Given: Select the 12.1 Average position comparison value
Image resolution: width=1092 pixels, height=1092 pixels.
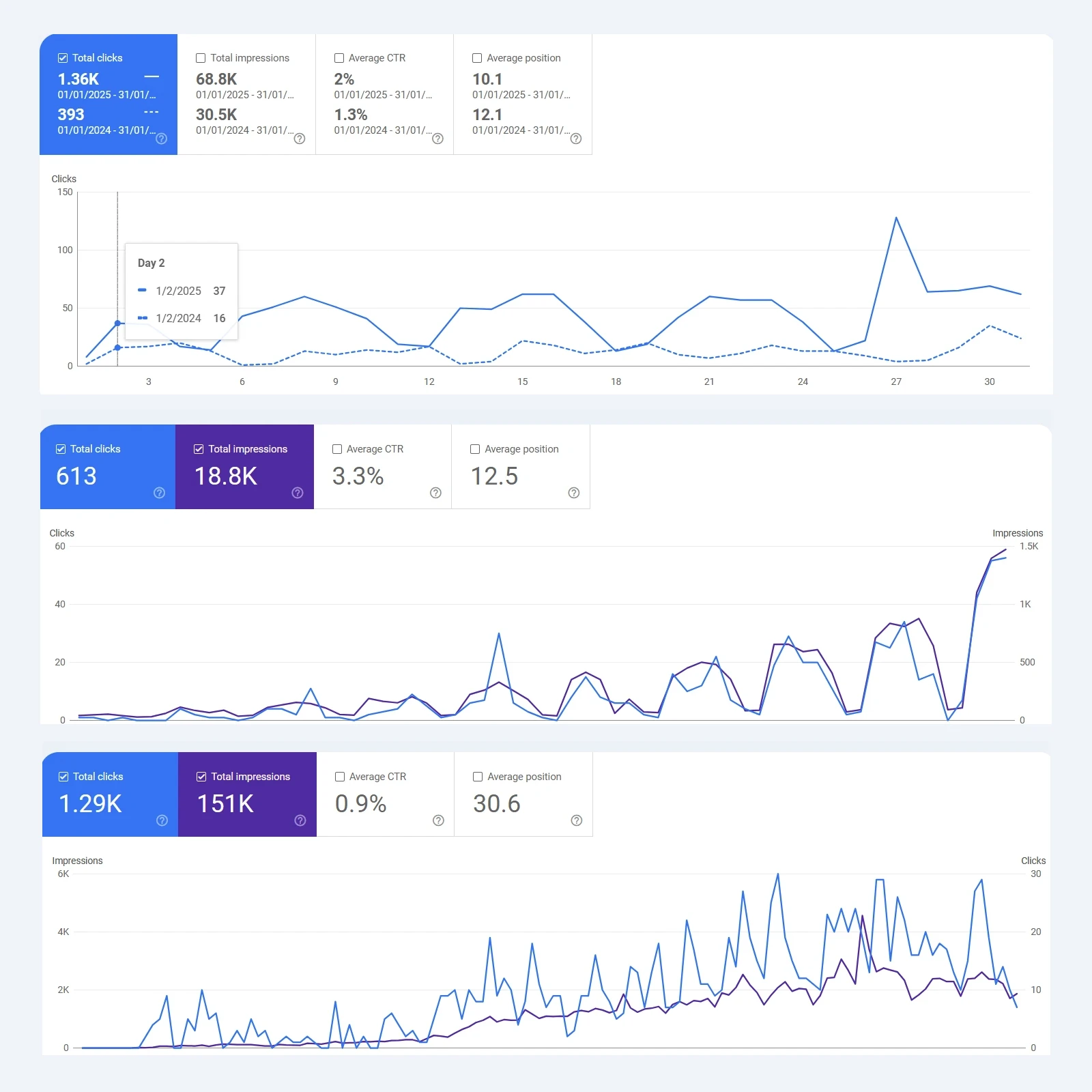Looking at the screenshot, I should click(487, 115).
